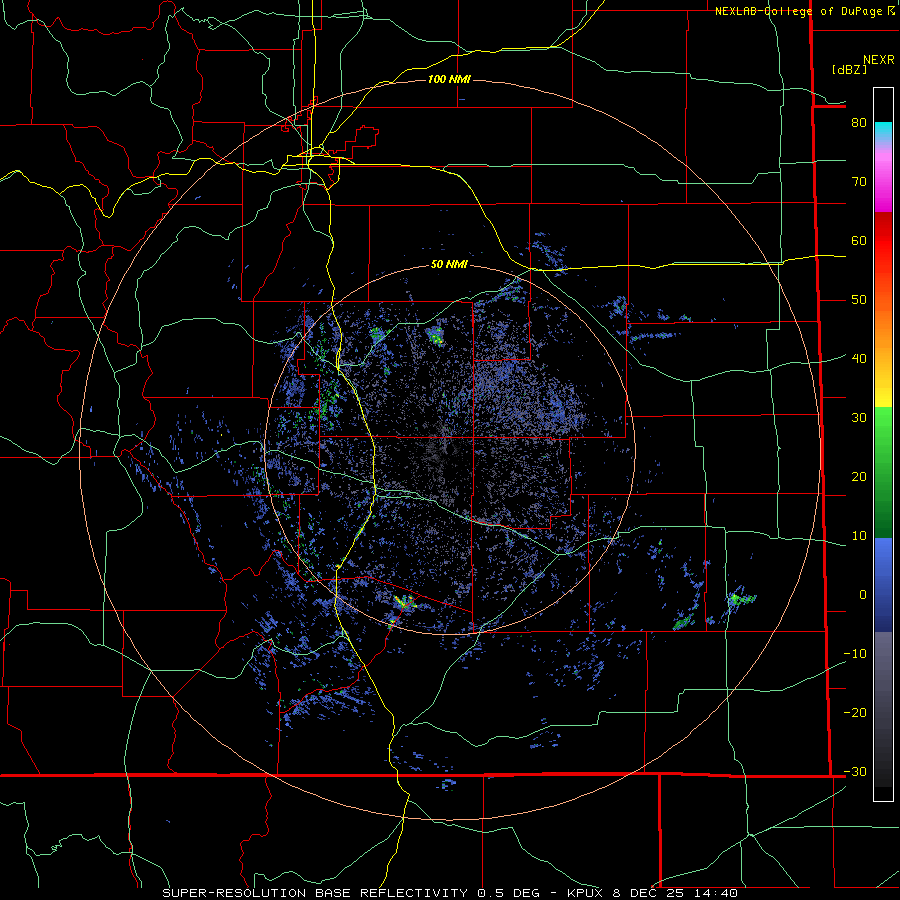Pick the green segment of the color bar
Image resolution: width=900 pixels, height=900 pixels.
coord(883,472)
